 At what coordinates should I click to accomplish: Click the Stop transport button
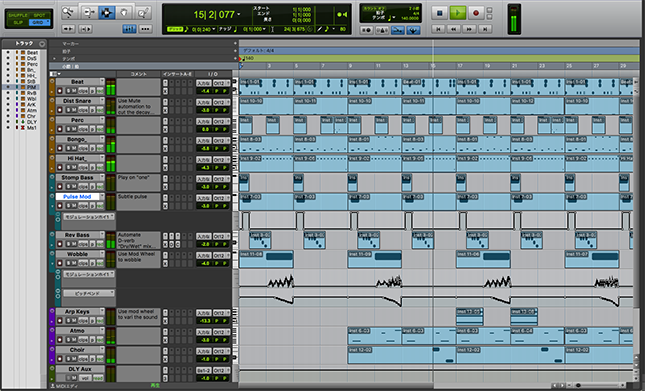click(439, 13)
